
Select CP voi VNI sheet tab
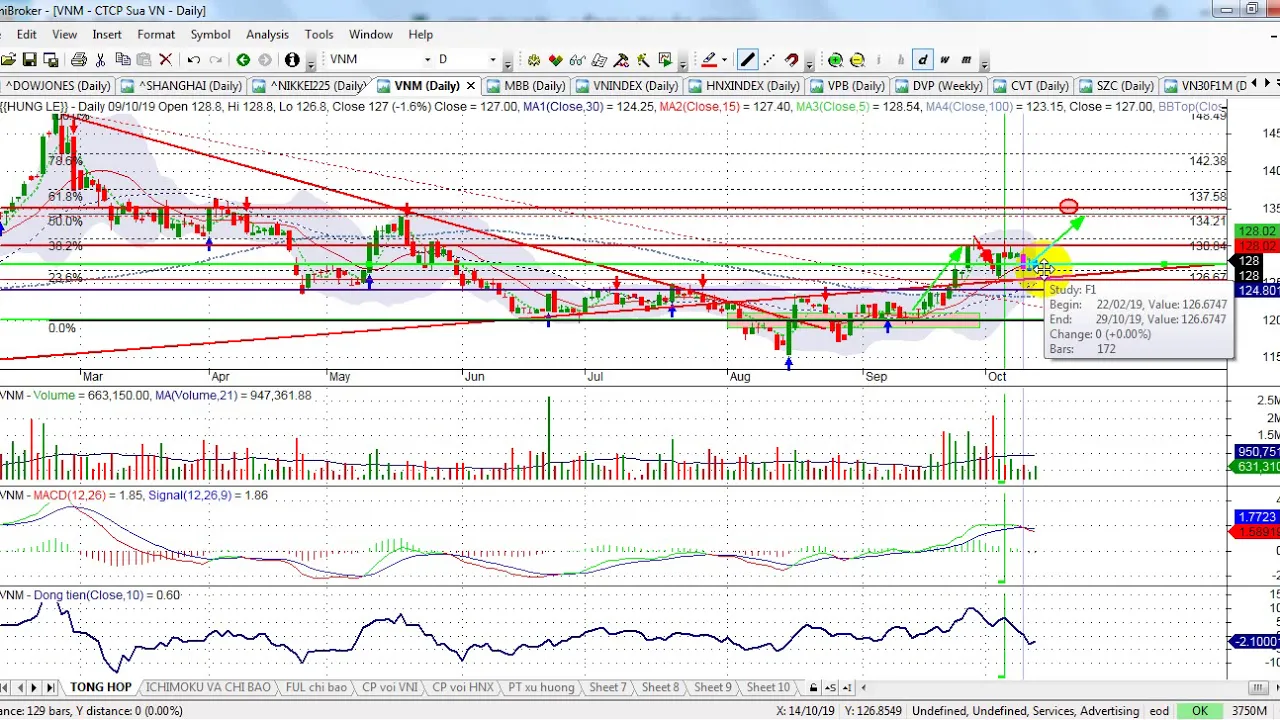pos(390,687)
